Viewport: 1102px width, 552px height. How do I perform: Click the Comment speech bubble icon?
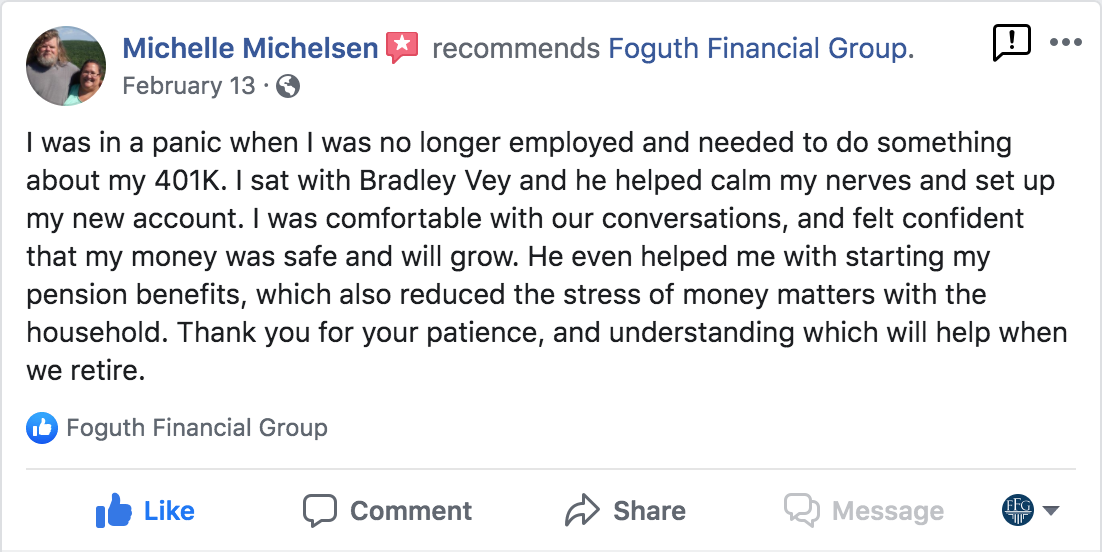[x=319, y=511]
